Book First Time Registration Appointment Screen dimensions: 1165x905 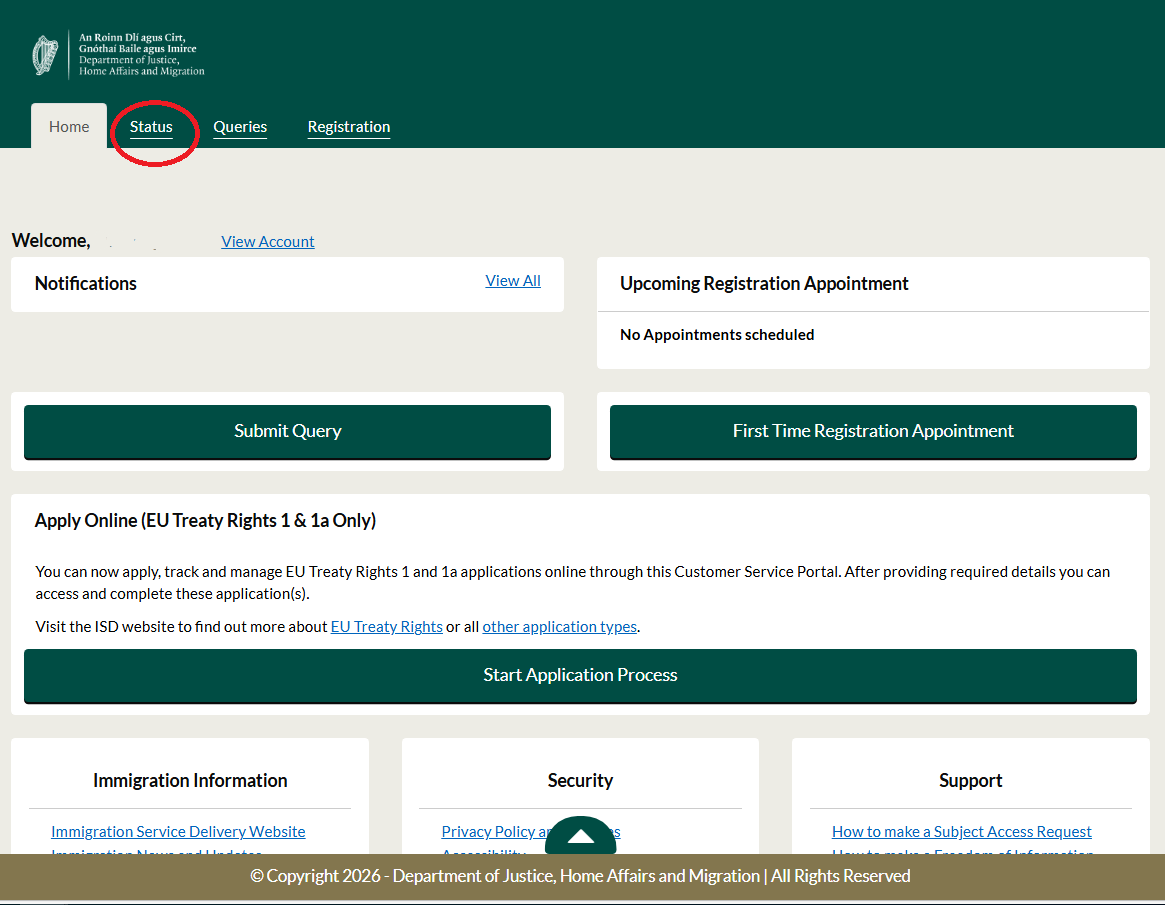(873, 432)
